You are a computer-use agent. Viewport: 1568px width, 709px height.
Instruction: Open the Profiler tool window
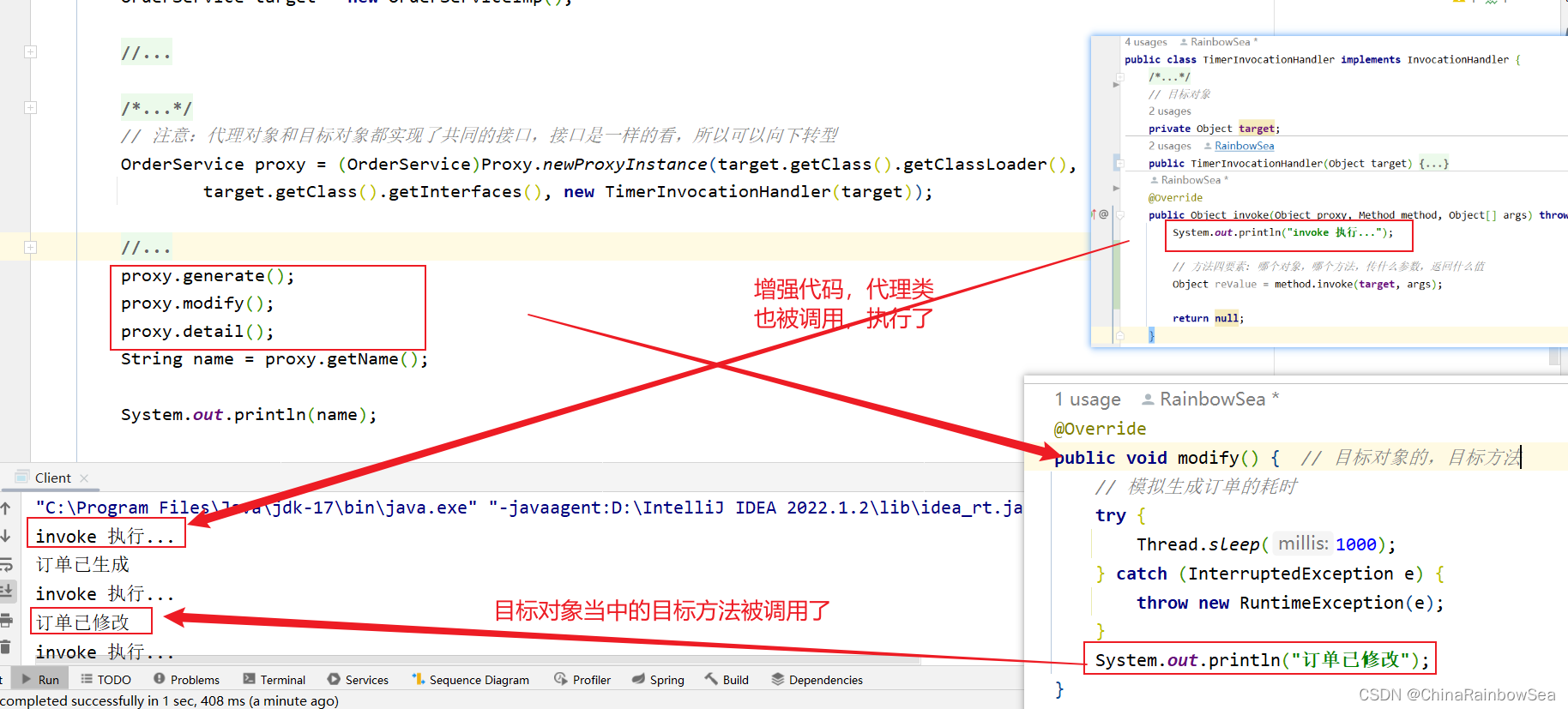[x=582, y=680]
